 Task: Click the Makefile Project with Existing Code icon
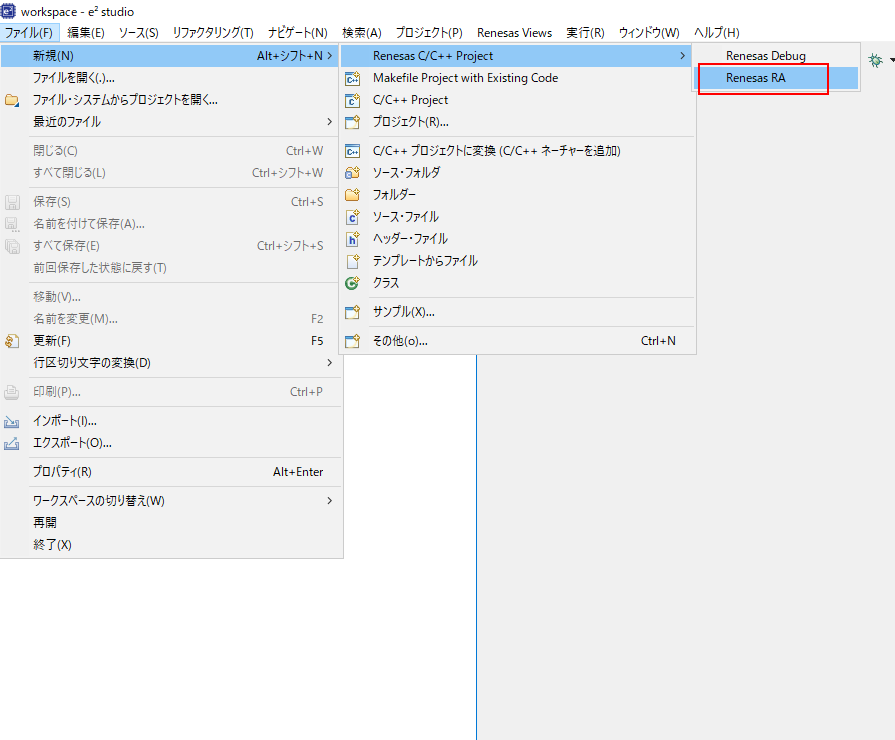[x=352, y=78]
